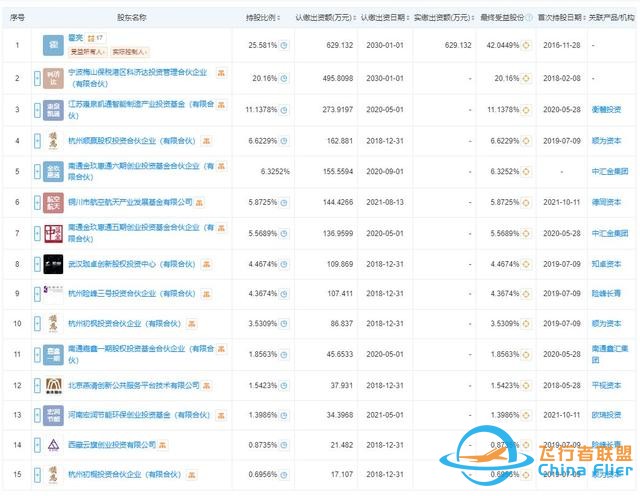Viewport: 640px width, 496px height.
Task: Open row 6 fund company name link
Action: click(x=130, y=202)
